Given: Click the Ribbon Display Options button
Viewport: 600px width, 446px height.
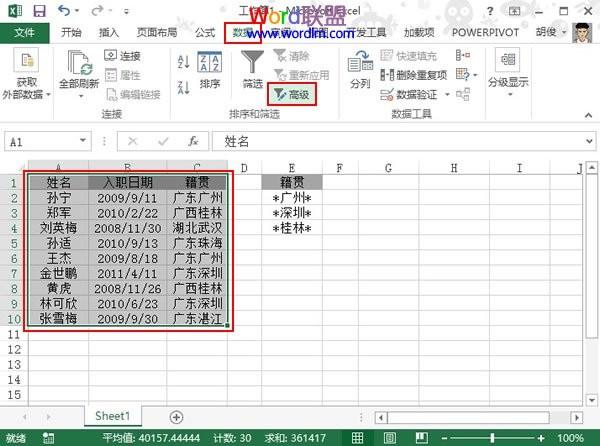Looking at the screenshot, I should [515, 11].
